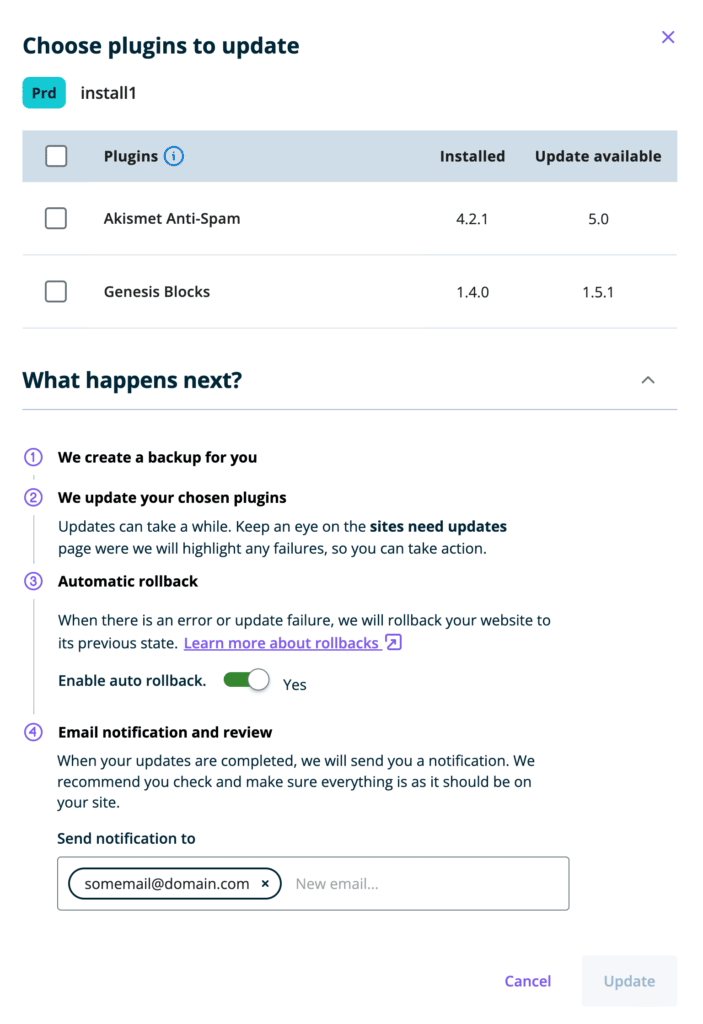The width and height of the screenshot is (703, 1024).
Task: Click the step 4 email notification icon
Action: (34, 733)
